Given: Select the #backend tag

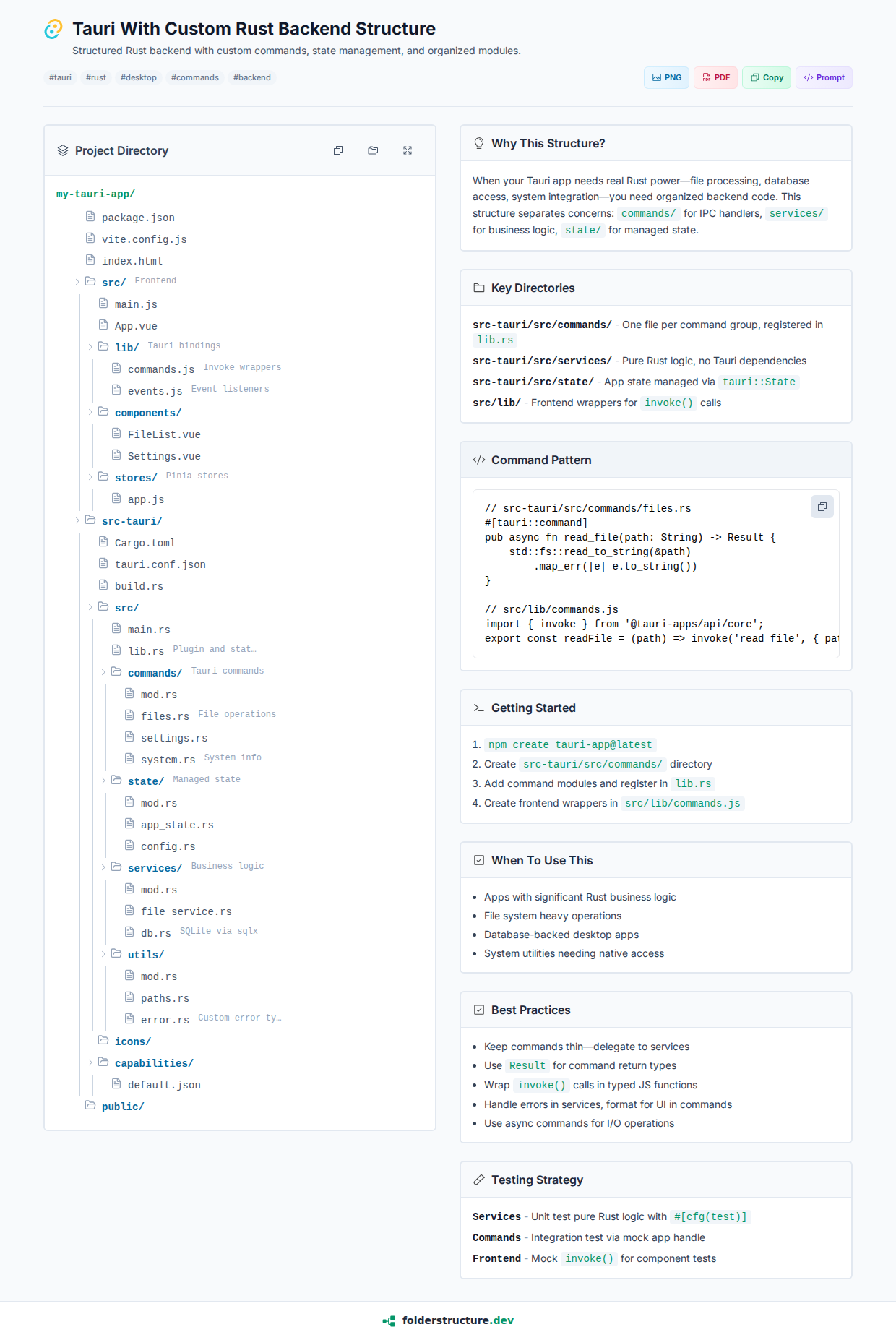Looking at the screenshot, I should pos(251,78).
